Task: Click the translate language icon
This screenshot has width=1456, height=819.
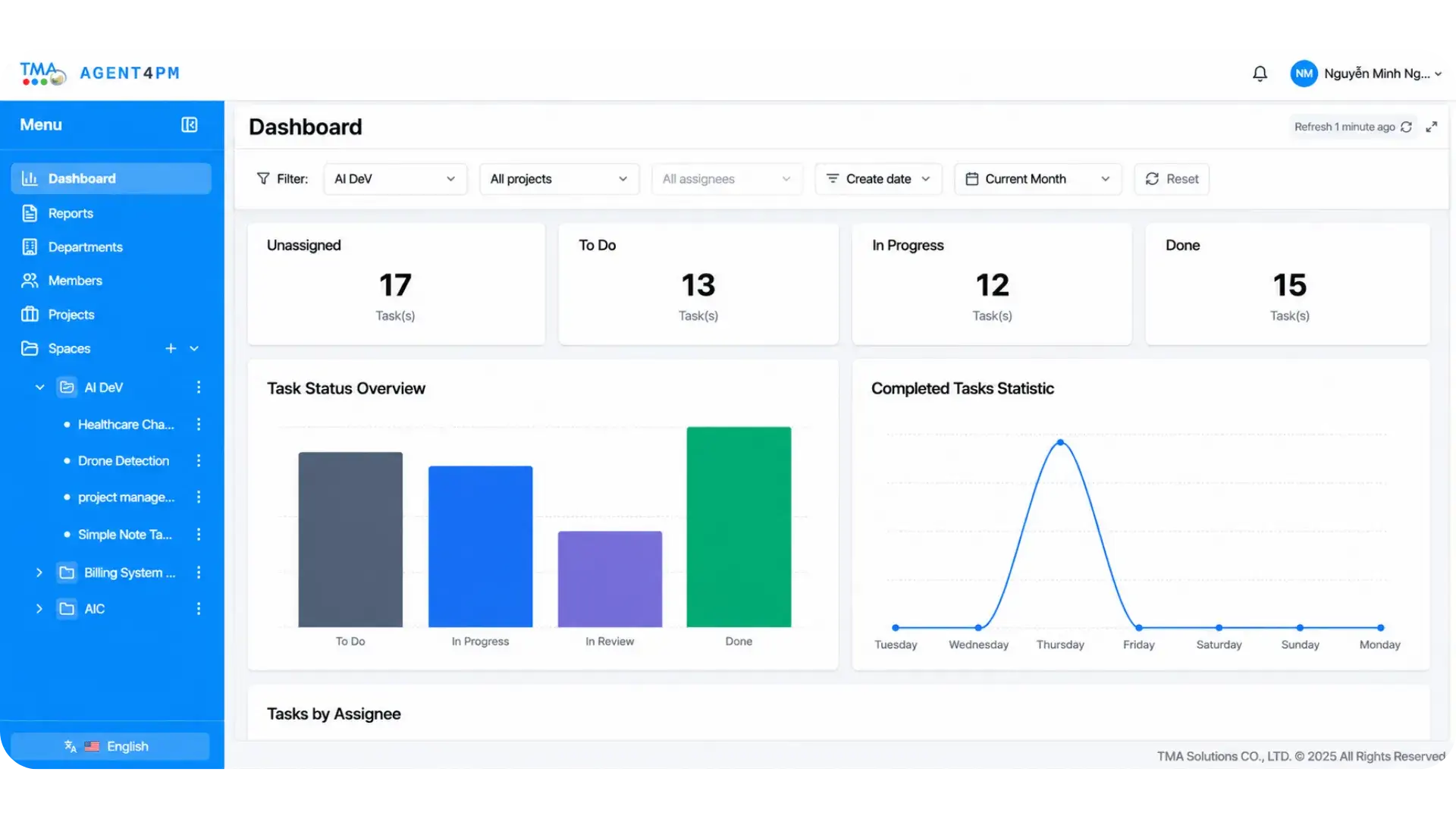Action: click(71, 747)
